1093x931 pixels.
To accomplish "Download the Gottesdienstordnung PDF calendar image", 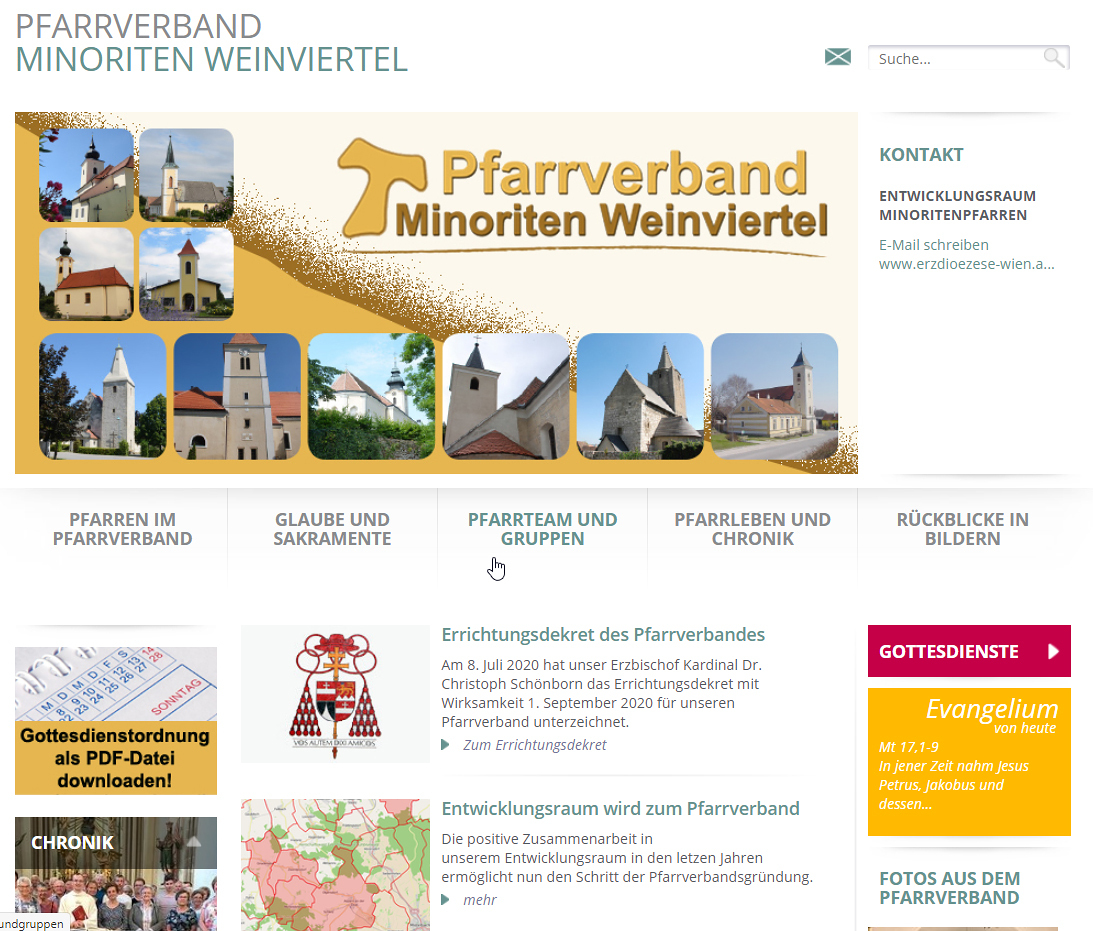I will [x=116, y=720].
